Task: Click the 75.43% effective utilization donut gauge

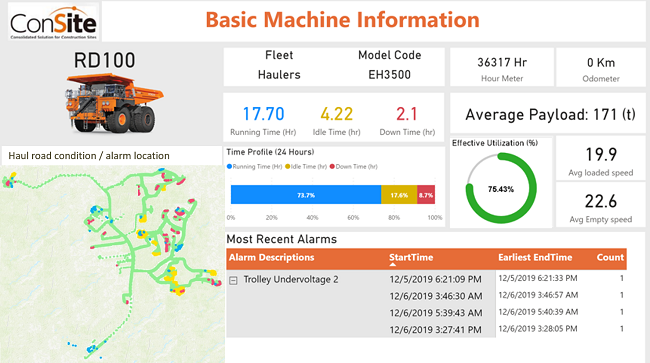Action: tap(501, 189)
